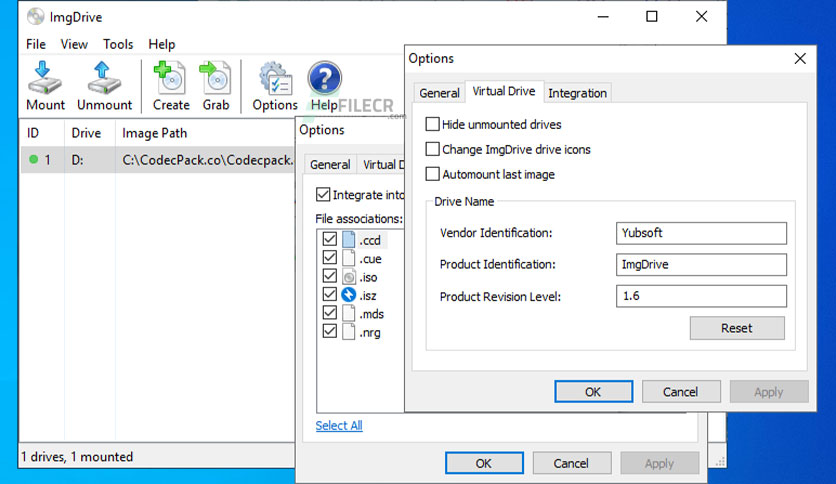The height and width of the screenshot is (484, 836).
Task: Cancel the front Options dialog
Action: pyautogui.click(x=681, y=392)
